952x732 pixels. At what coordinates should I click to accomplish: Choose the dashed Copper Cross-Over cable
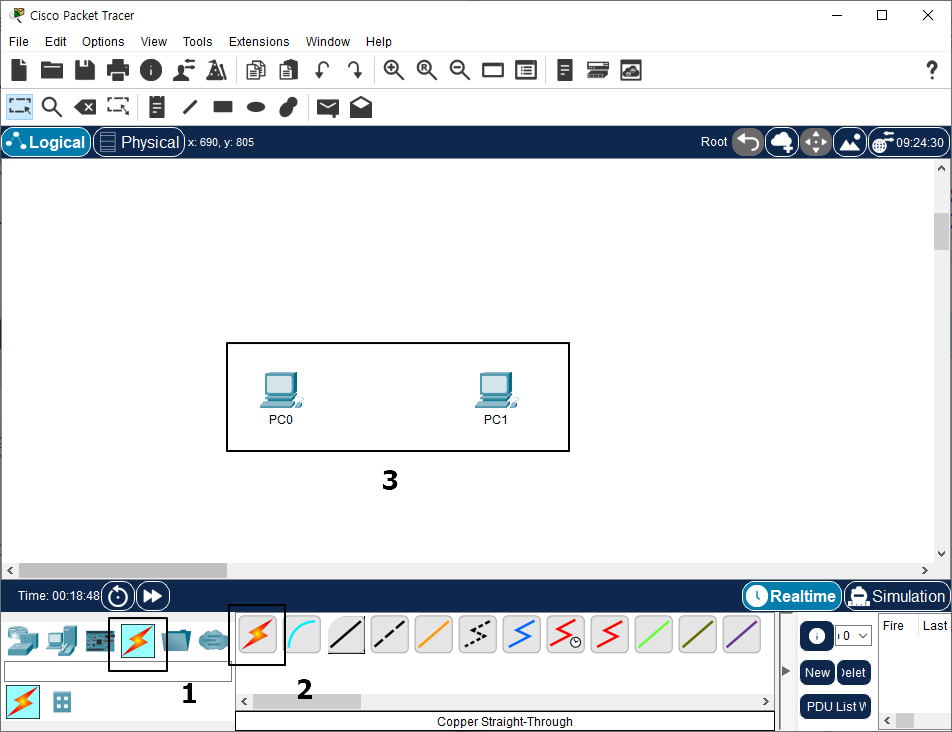tap(390, 635)
